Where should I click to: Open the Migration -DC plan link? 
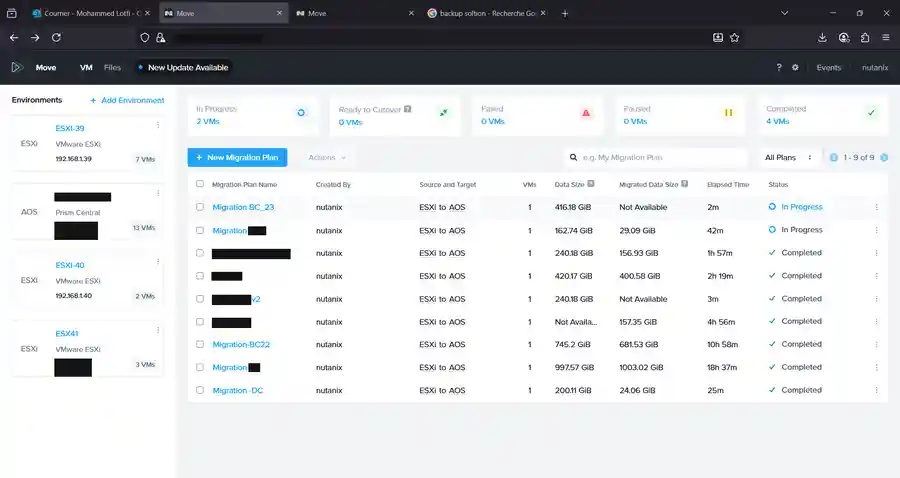pos(238,390)
